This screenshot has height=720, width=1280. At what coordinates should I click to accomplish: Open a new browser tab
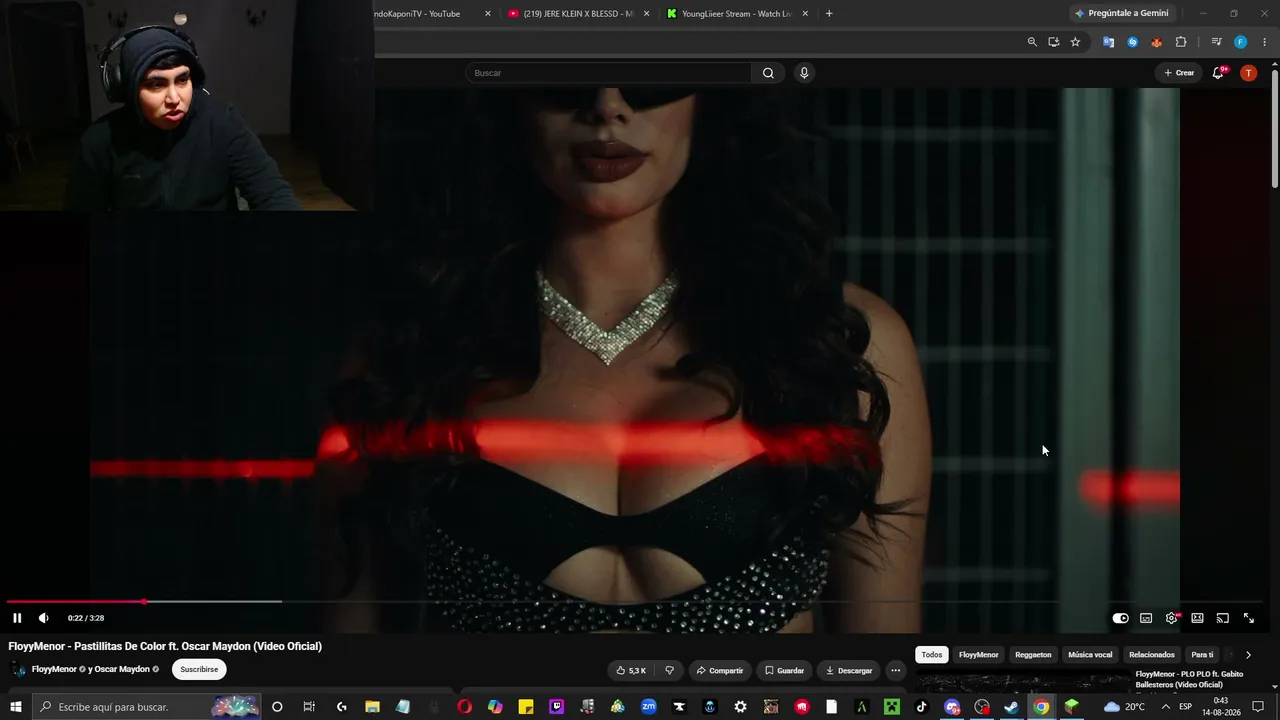[x=829, y=14]
